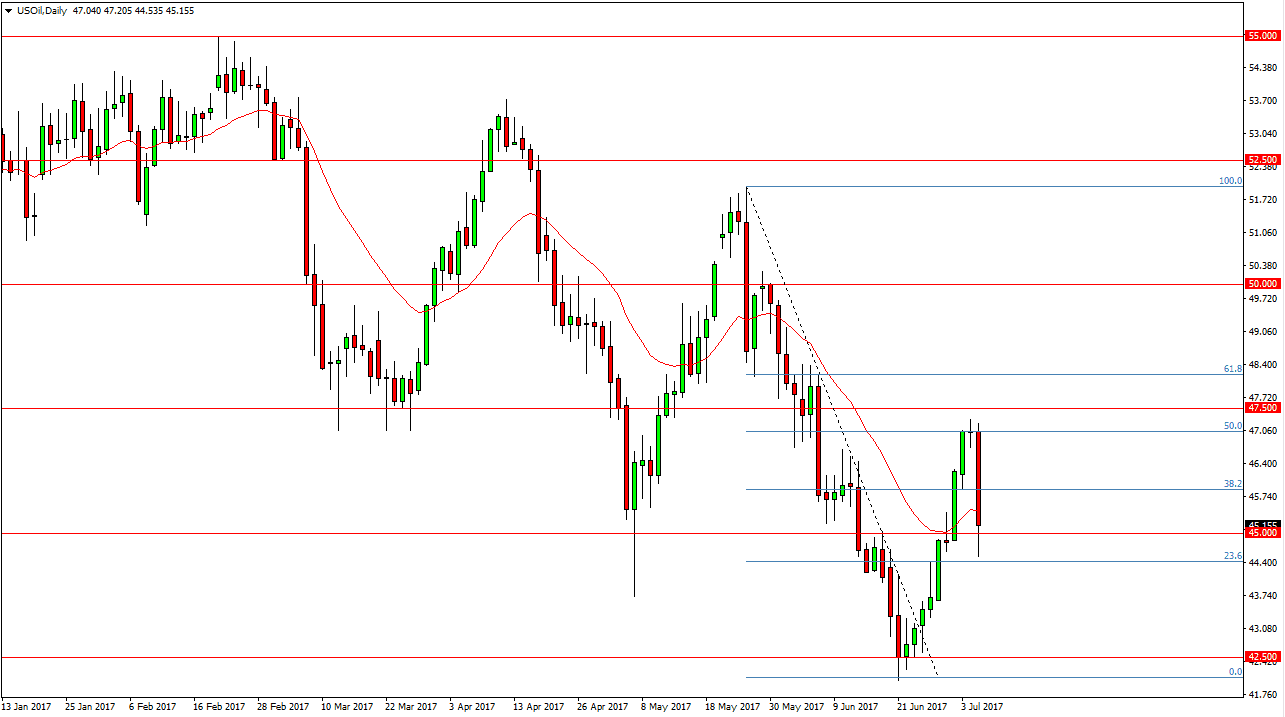Click the 54.380 price axis value
Image resolution: width=1285 pixels, height=717 pixels.
click(1265, 68)
